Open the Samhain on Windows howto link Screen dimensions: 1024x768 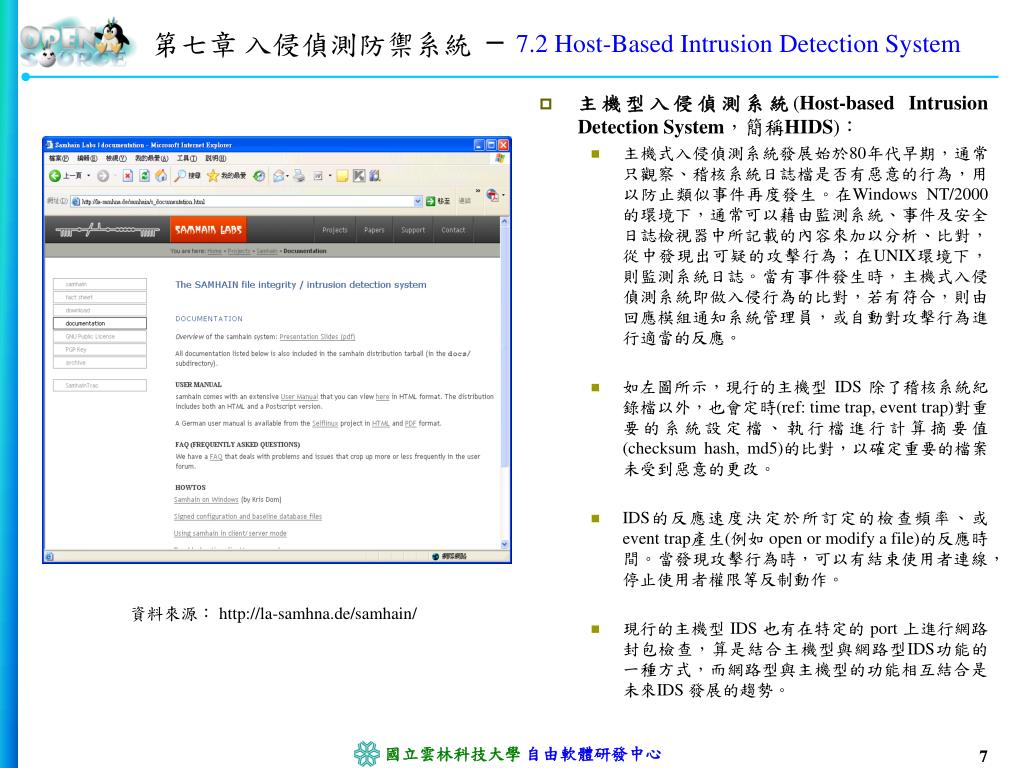click(206, 500)
